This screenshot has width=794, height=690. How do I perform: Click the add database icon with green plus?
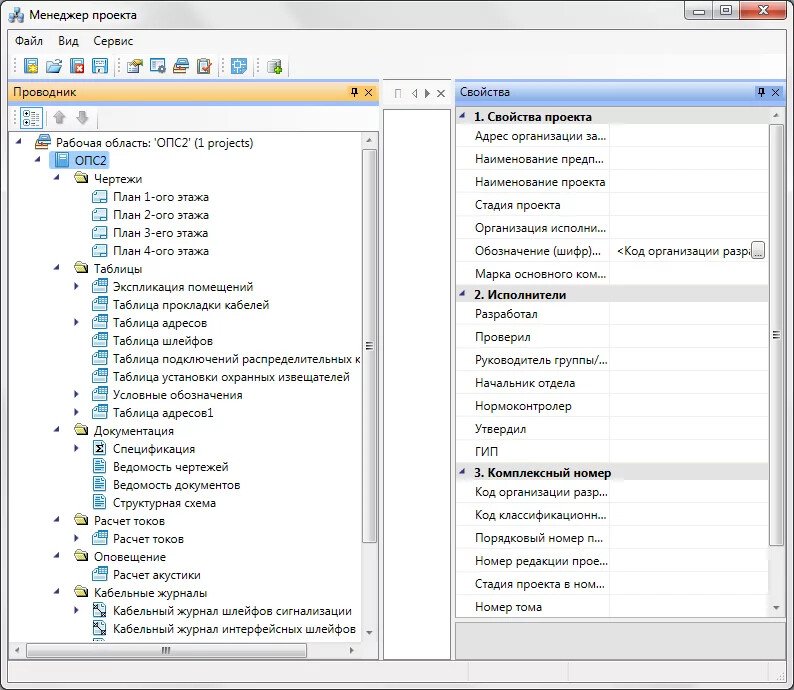[274, 67]
